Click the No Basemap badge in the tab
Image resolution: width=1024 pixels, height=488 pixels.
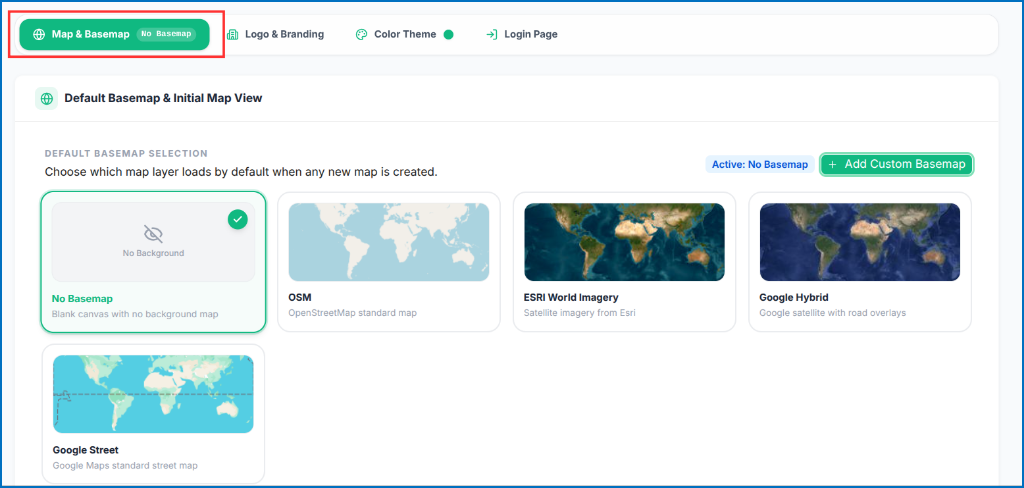pyautogui.click(x=166, y=34)
